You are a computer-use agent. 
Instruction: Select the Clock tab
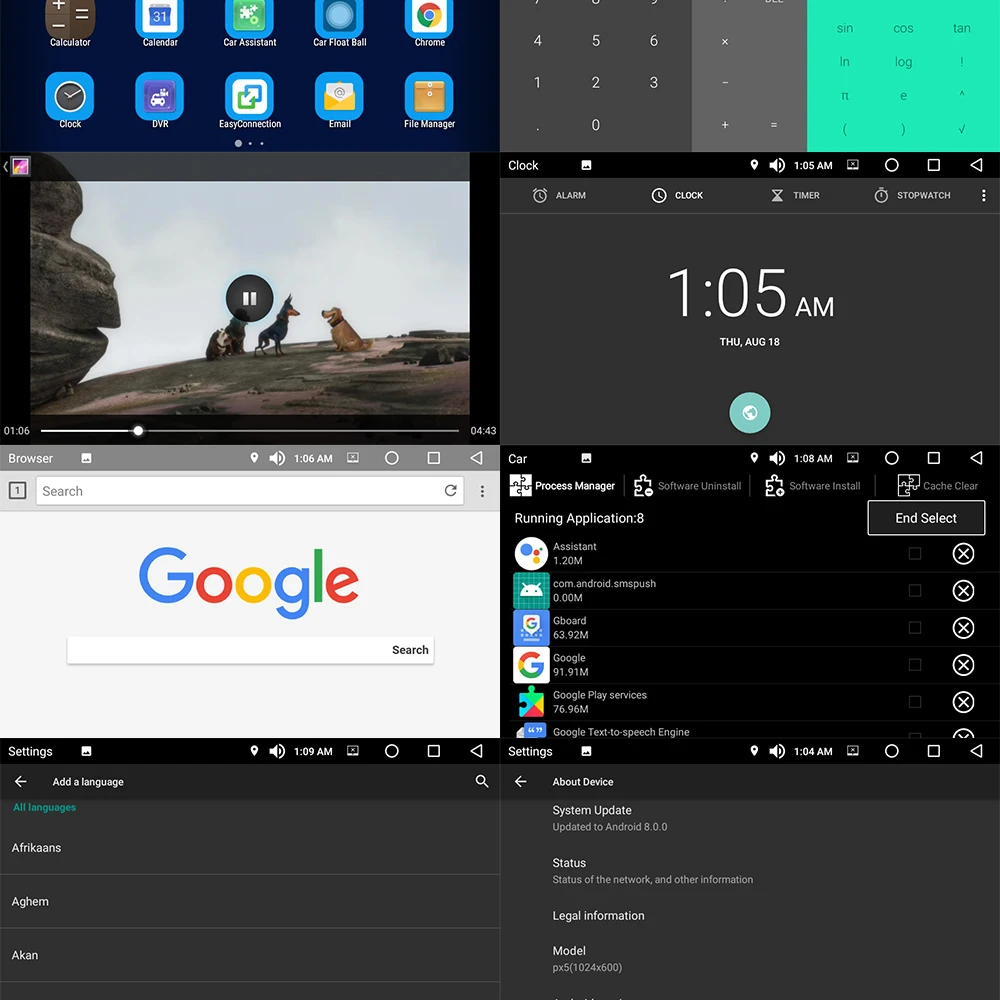tap(677, 195)
